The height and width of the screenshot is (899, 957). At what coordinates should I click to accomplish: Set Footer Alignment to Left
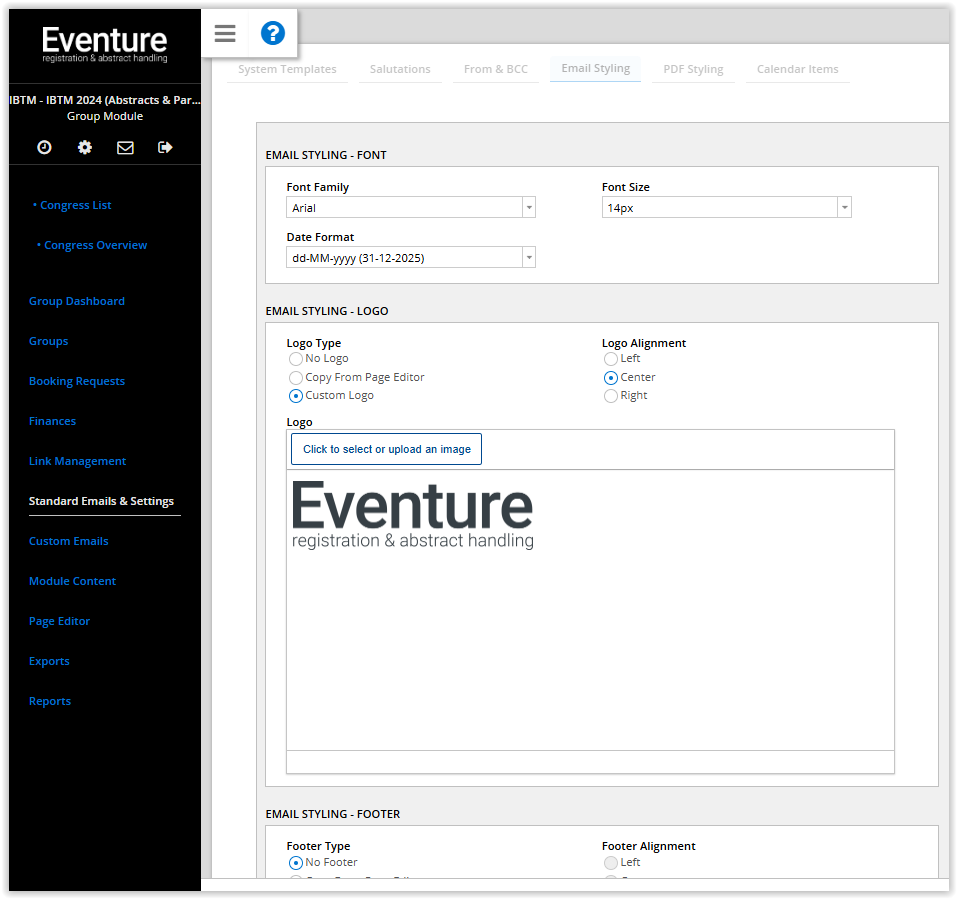coord(610,863)
